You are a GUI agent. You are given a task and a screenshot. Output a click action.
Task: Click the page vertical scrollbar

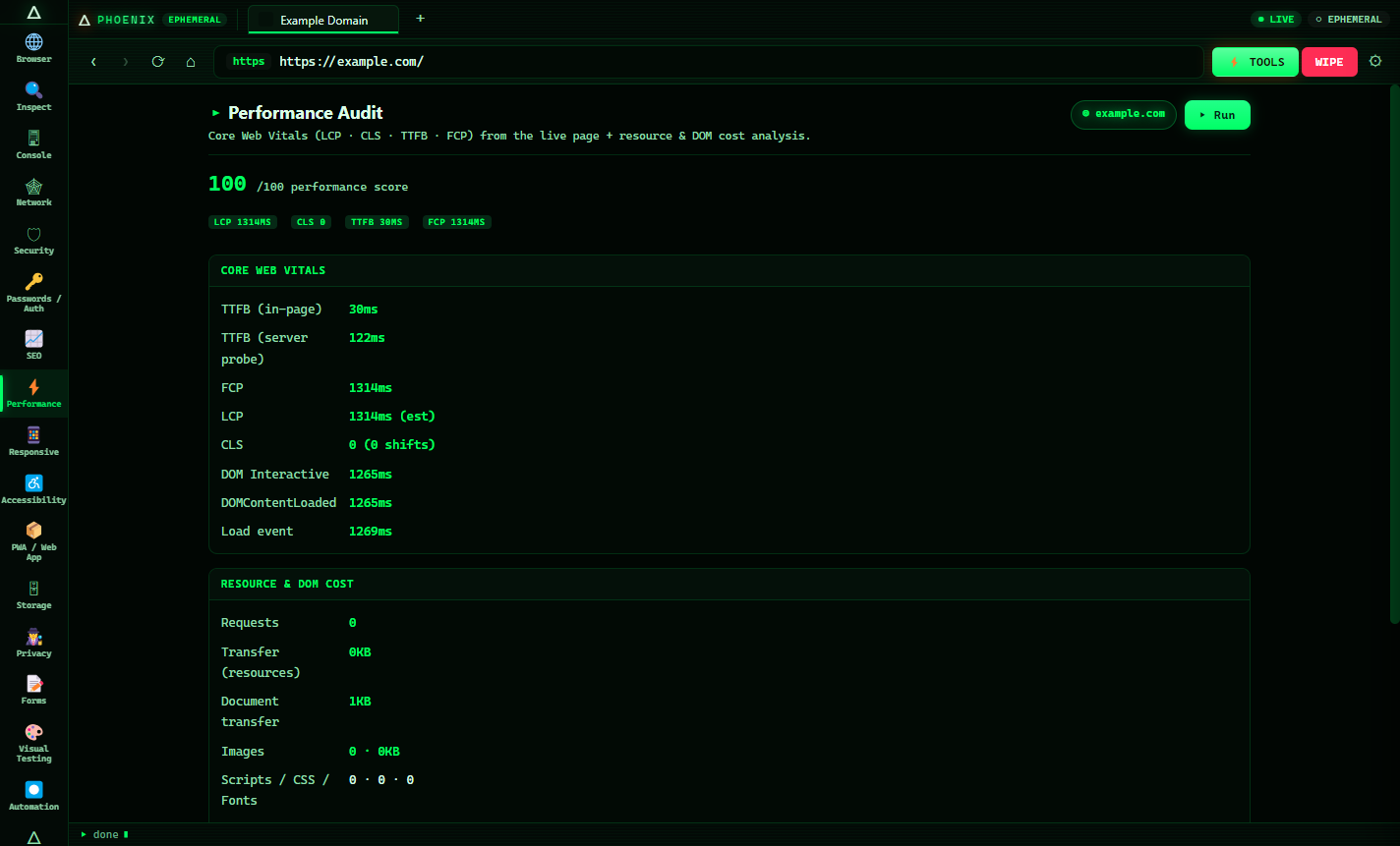point(1394,354)
